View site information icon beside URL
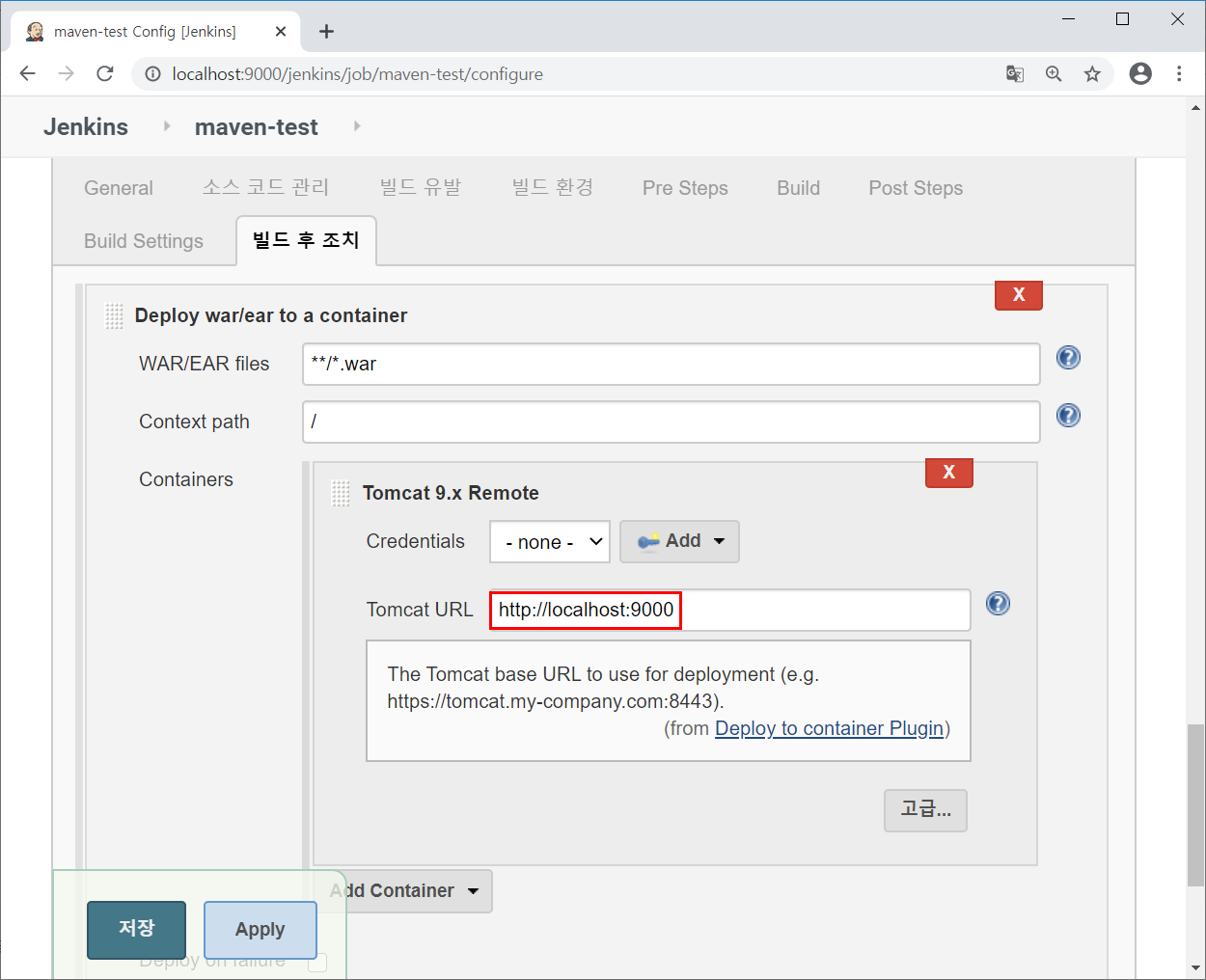 coord(152,74)
